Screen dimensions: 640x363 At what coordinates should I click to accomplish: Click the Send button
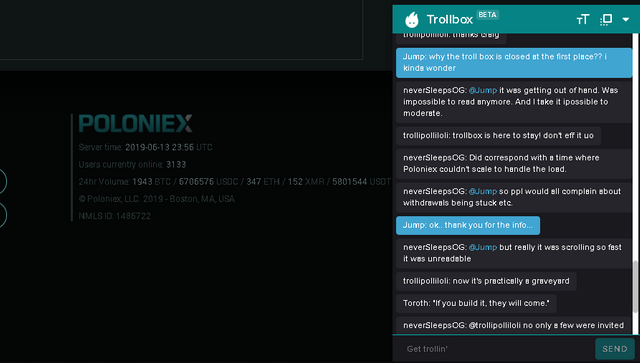(615, 349)
